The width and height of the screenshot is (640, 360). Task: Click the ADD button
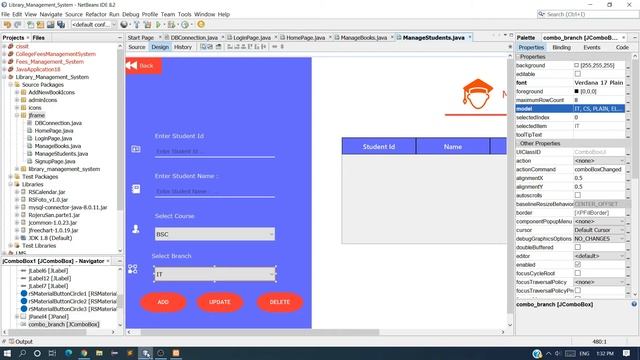pyautogui.click(x=163, y=302)
